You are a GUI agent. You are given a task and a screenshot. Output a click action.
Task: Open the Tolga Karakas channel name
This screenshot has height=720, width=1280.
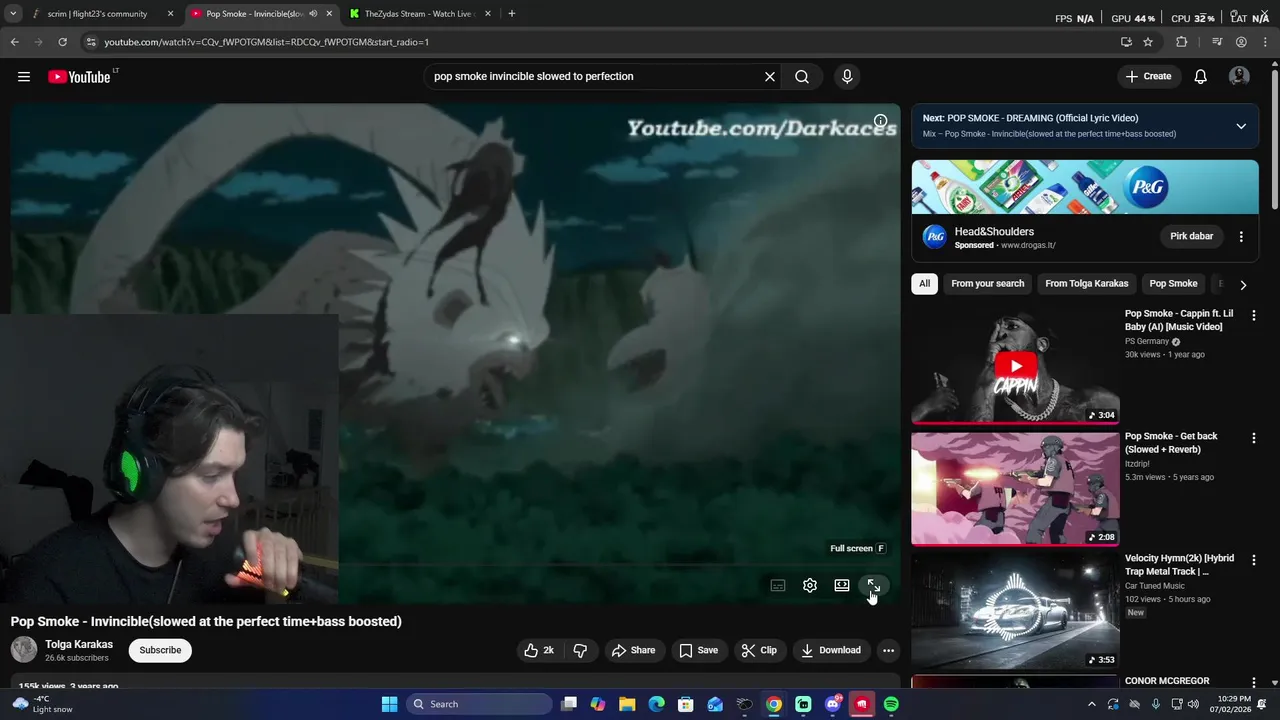[x=79, y=644]
